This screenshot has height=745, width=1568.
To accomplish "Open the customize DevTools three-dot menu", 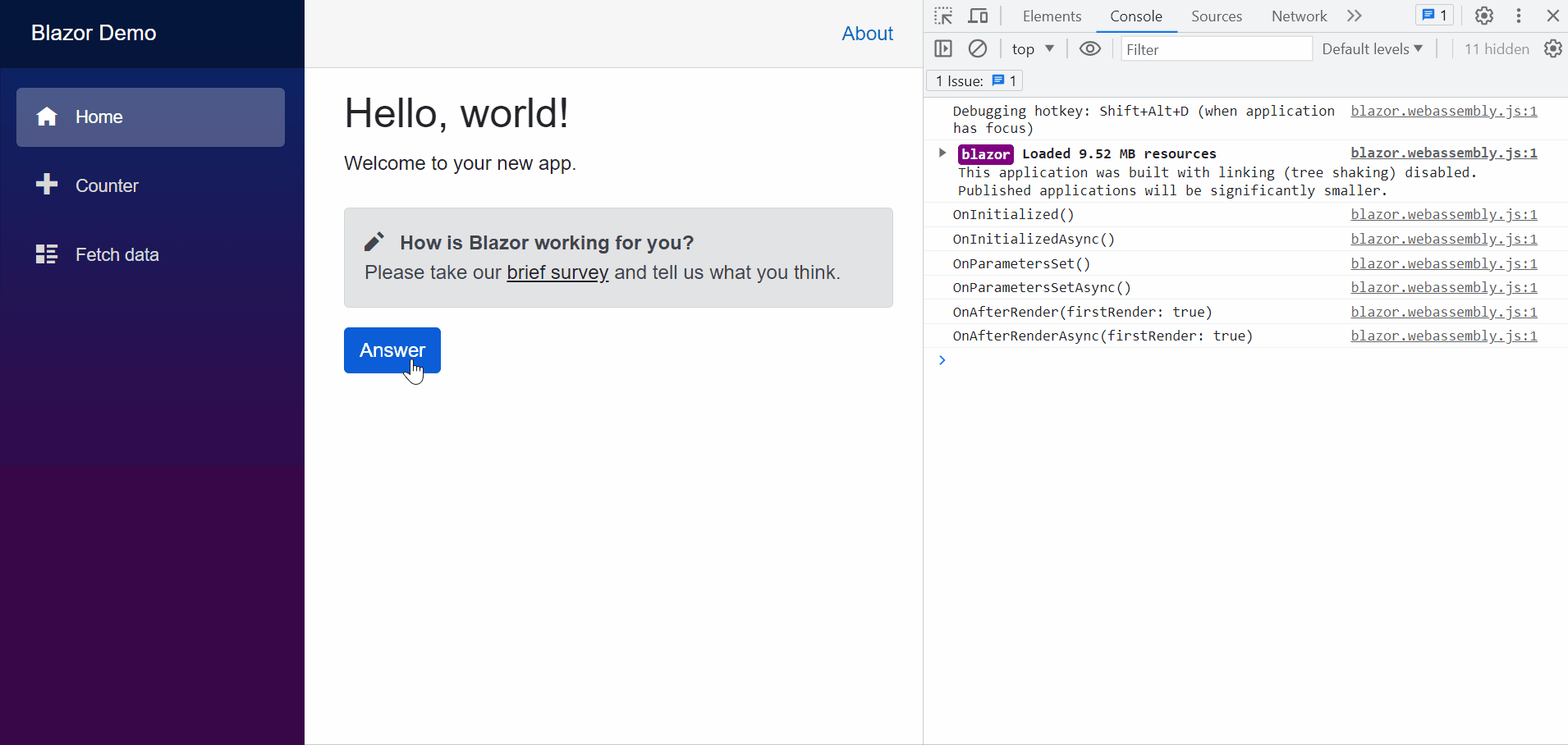I will 1520,16.
